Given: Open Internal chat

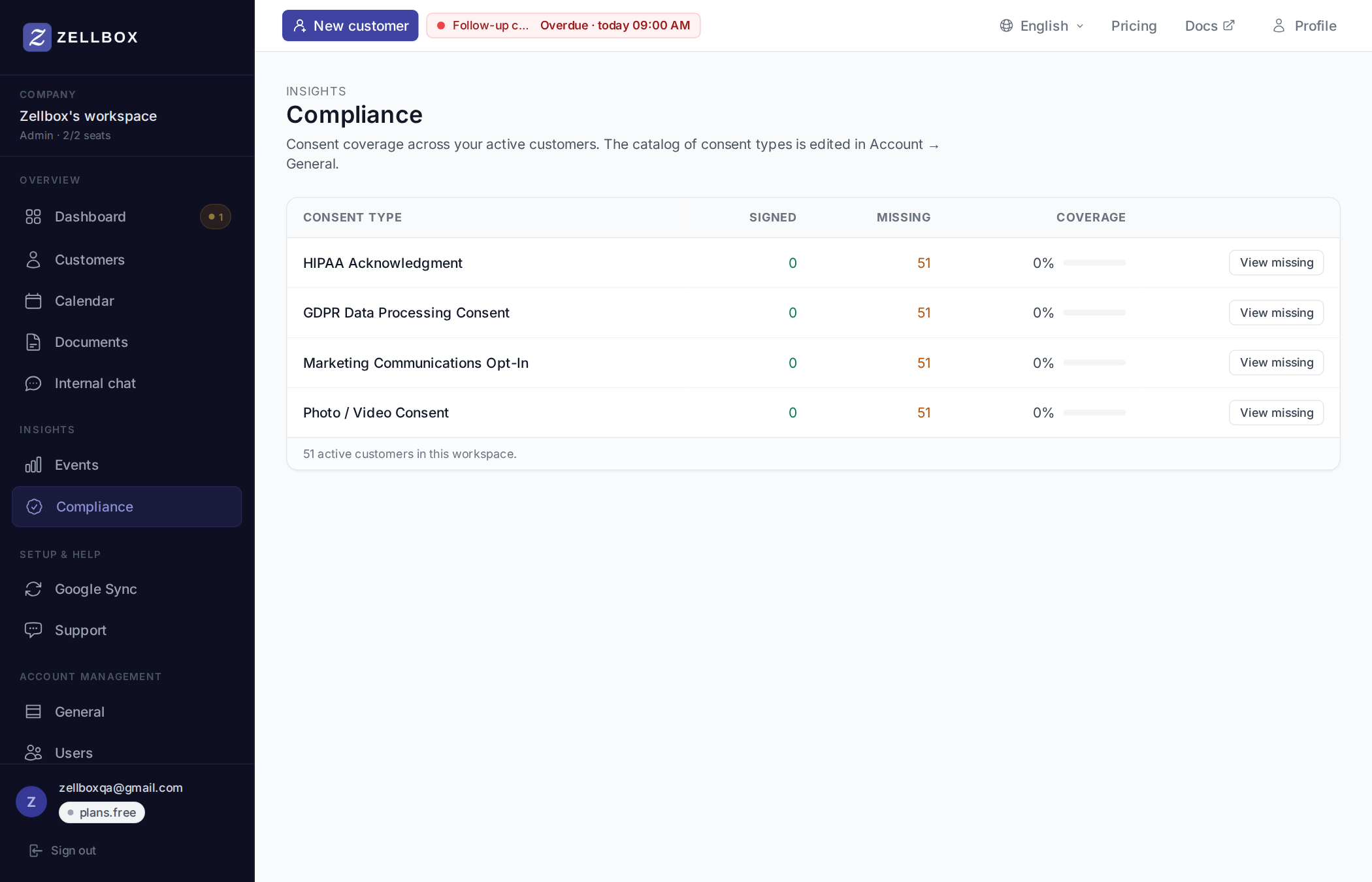Looking at the screenshot, I should [x=127, y=384].
